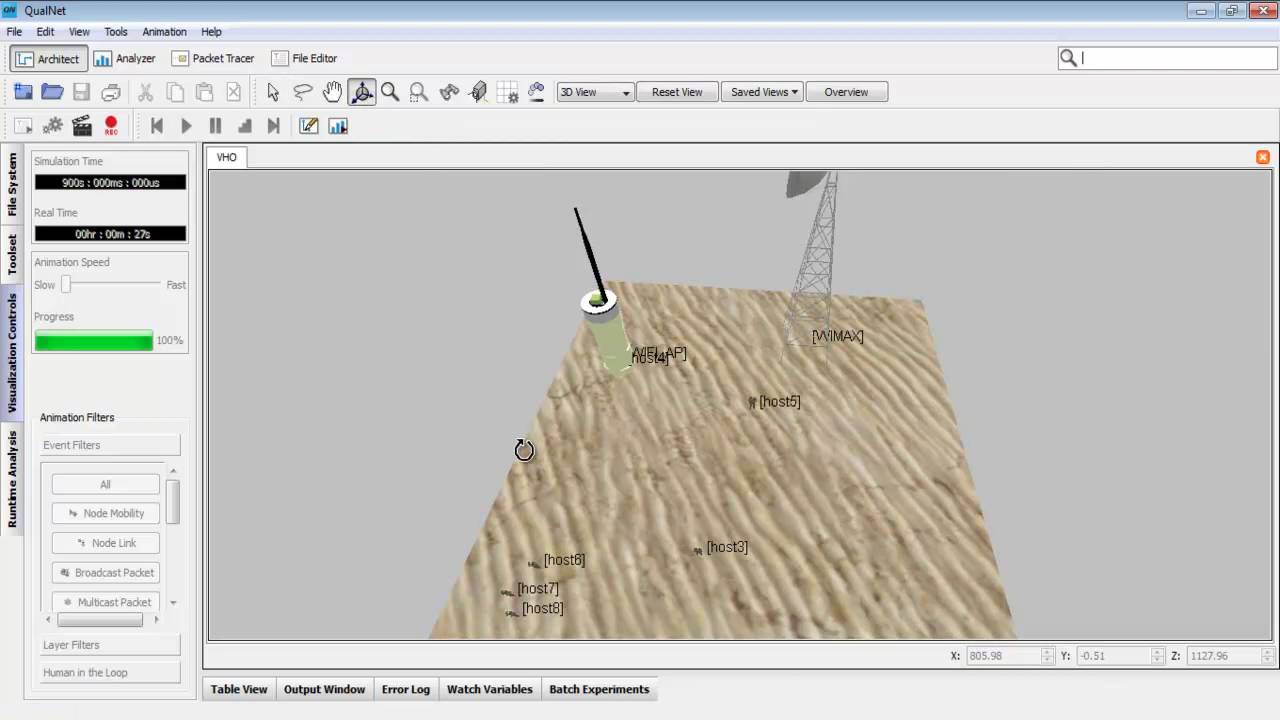Click the Reset View button
The image size is (1280, 720).
pyautogui.click(x=677, y=92)
